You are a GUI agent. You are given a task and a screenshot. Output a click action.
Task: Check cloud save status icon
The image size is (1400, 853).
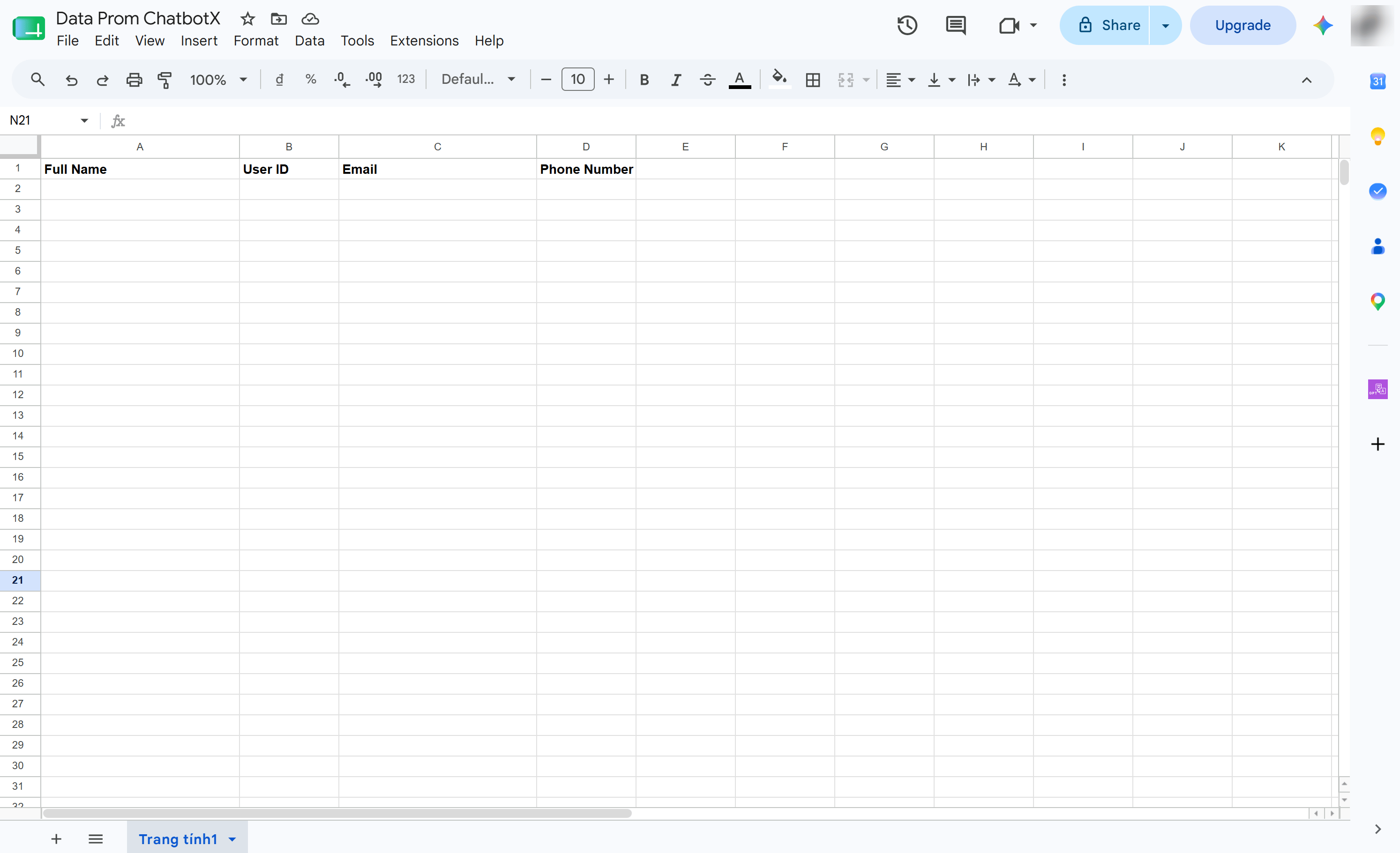click(x=310, y=19)
